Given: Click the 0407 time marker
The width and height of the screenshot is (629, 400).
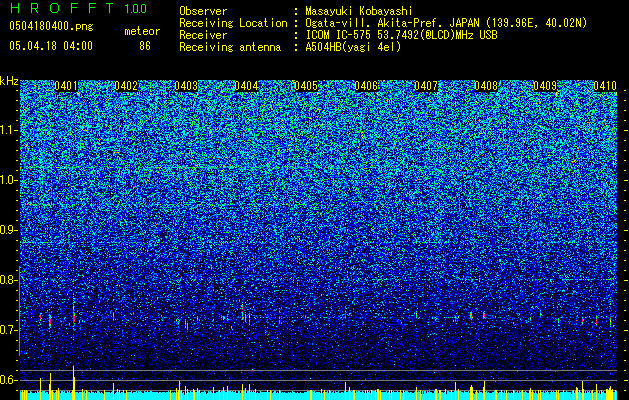Looking at the screenshot, I should (x=426, y=86).
